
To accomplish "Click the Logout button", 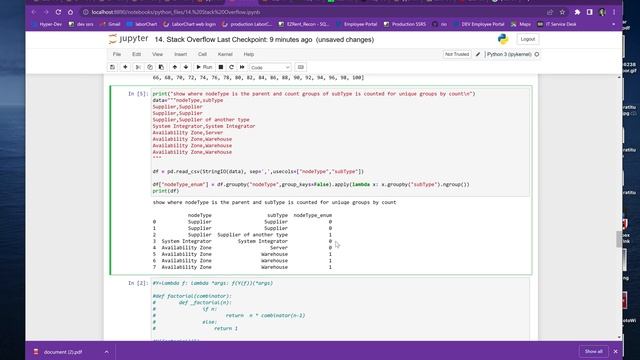I will click(527, 39).
